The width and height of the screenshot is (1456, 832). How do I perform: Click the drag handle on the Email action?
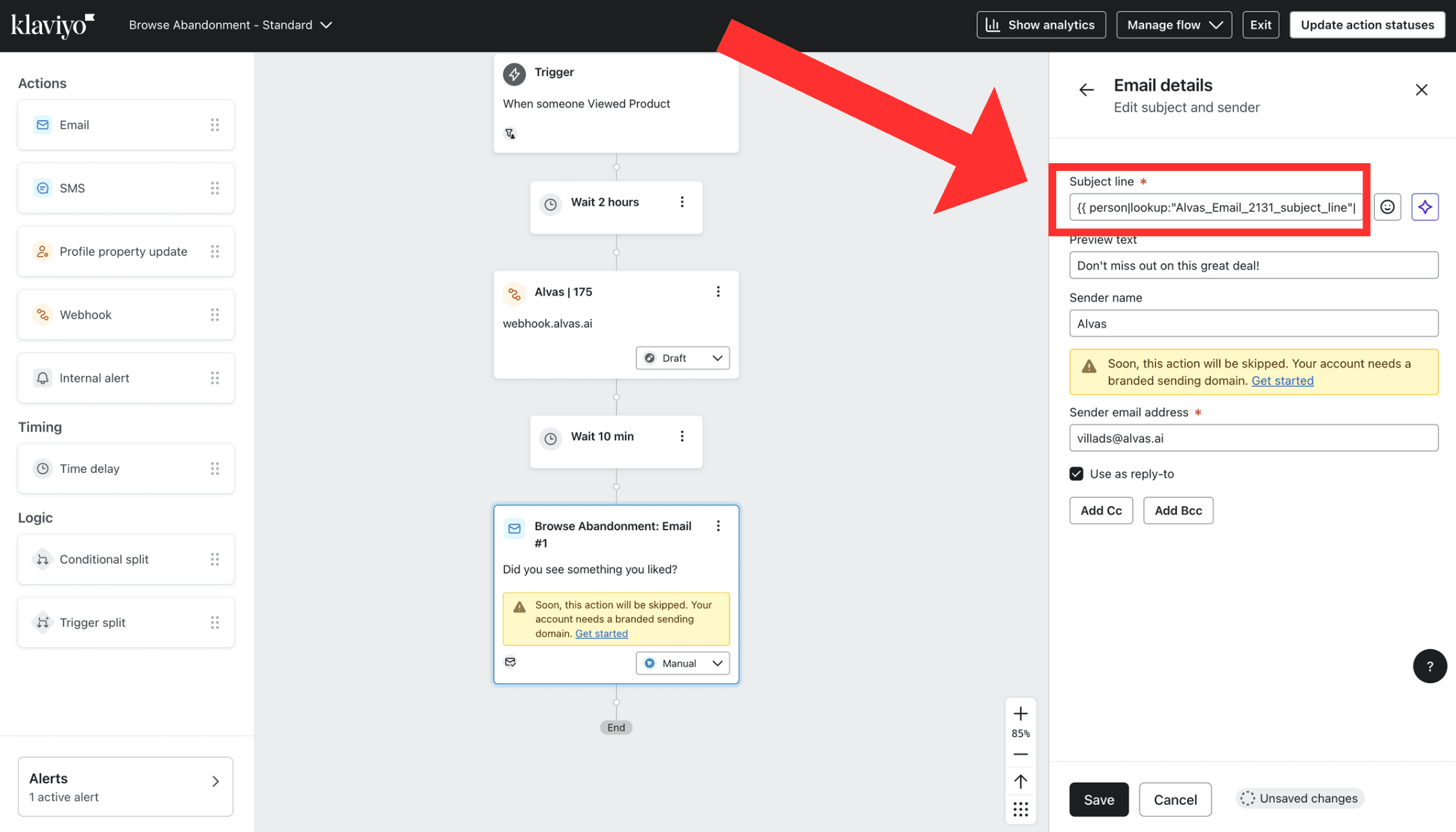[215, 124]
